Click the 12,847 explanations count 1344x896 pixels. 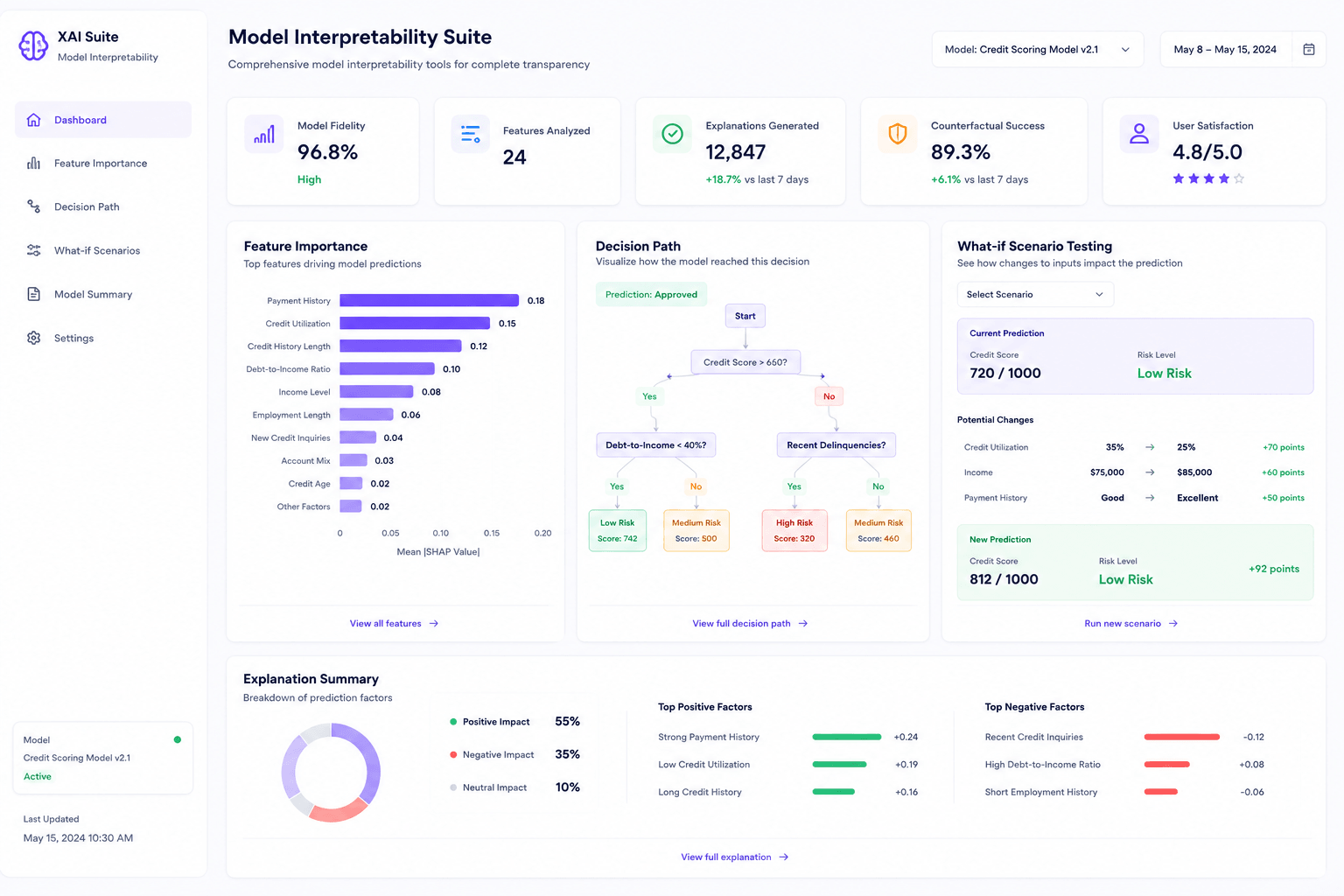point(736,152)
